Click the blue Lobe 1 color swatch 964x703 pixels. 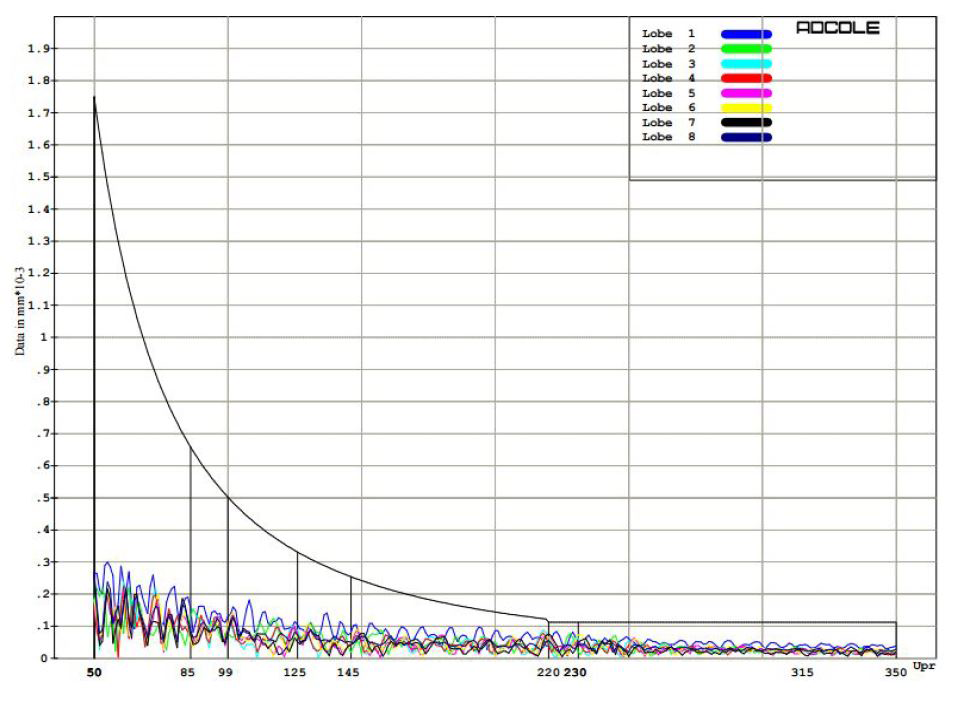[746, 34]
